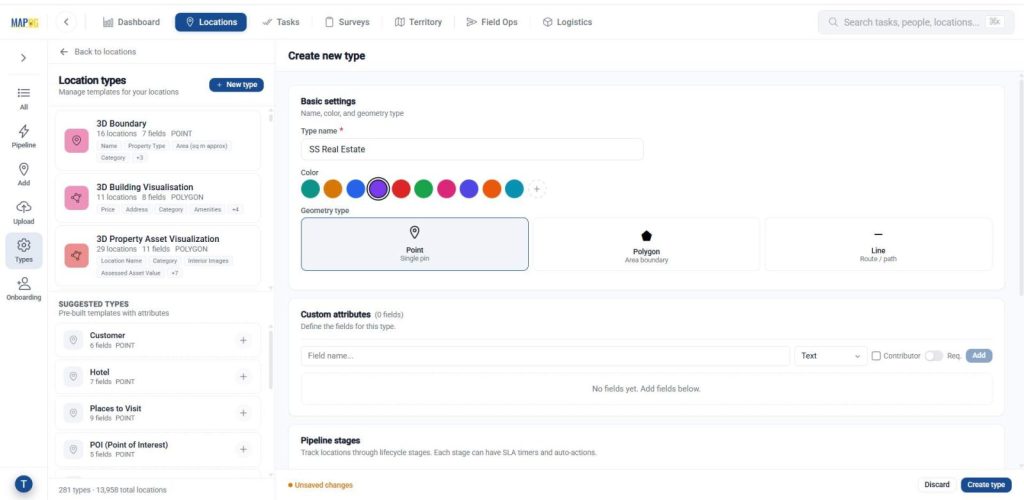Screen dimensions: 1024x500
Task: Click the Discard button
Action: tap(936, 484)
